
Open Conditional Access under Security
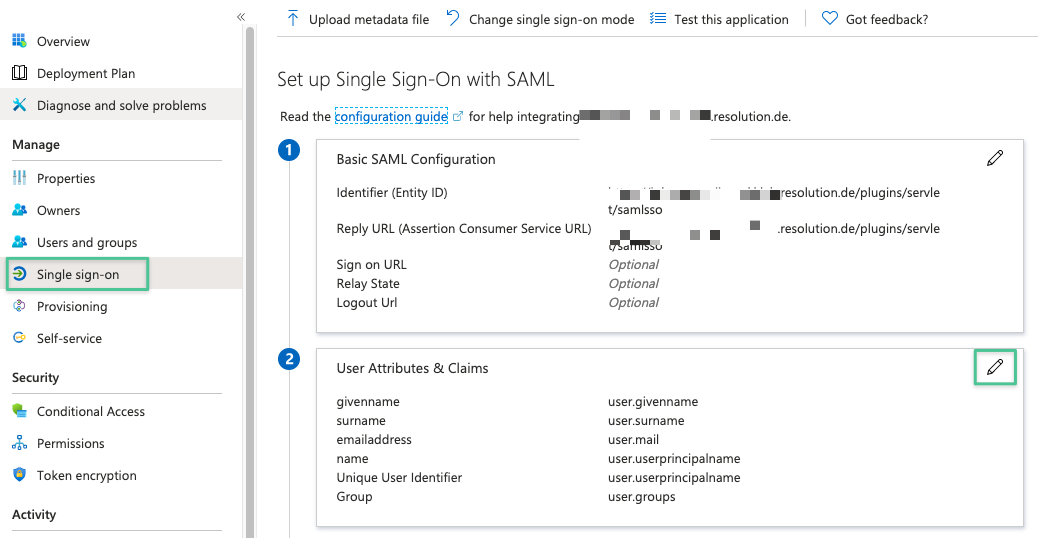point(91,412)
